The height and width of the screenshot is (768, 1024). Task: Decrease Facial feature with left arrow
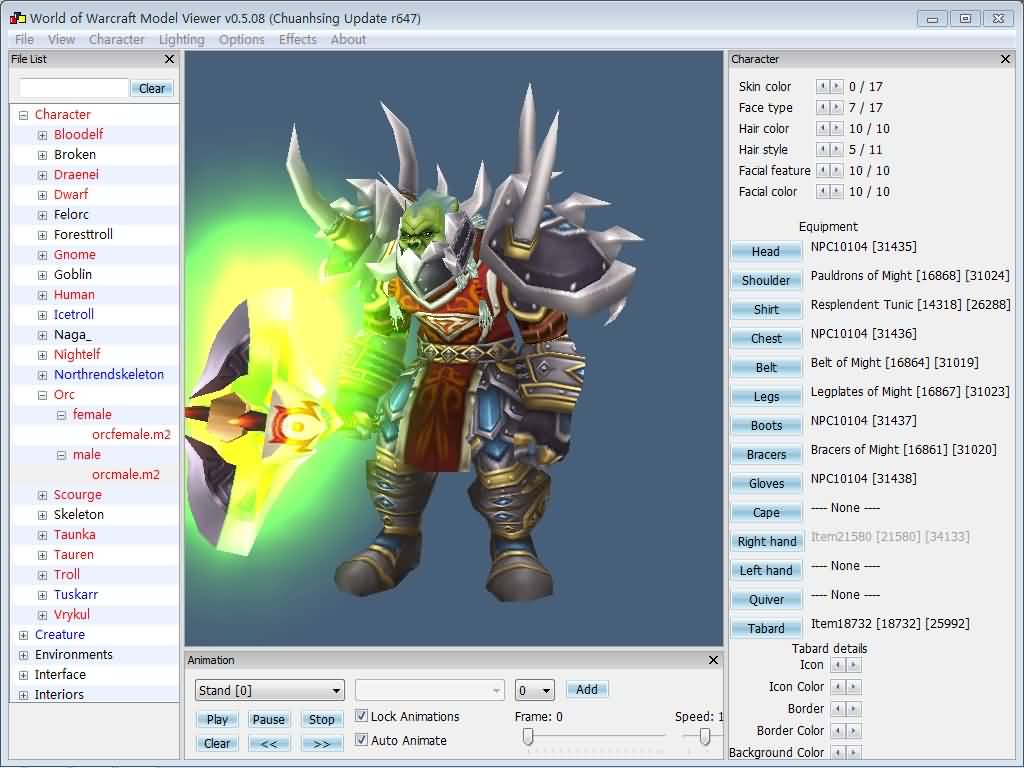tap(823, 170)
